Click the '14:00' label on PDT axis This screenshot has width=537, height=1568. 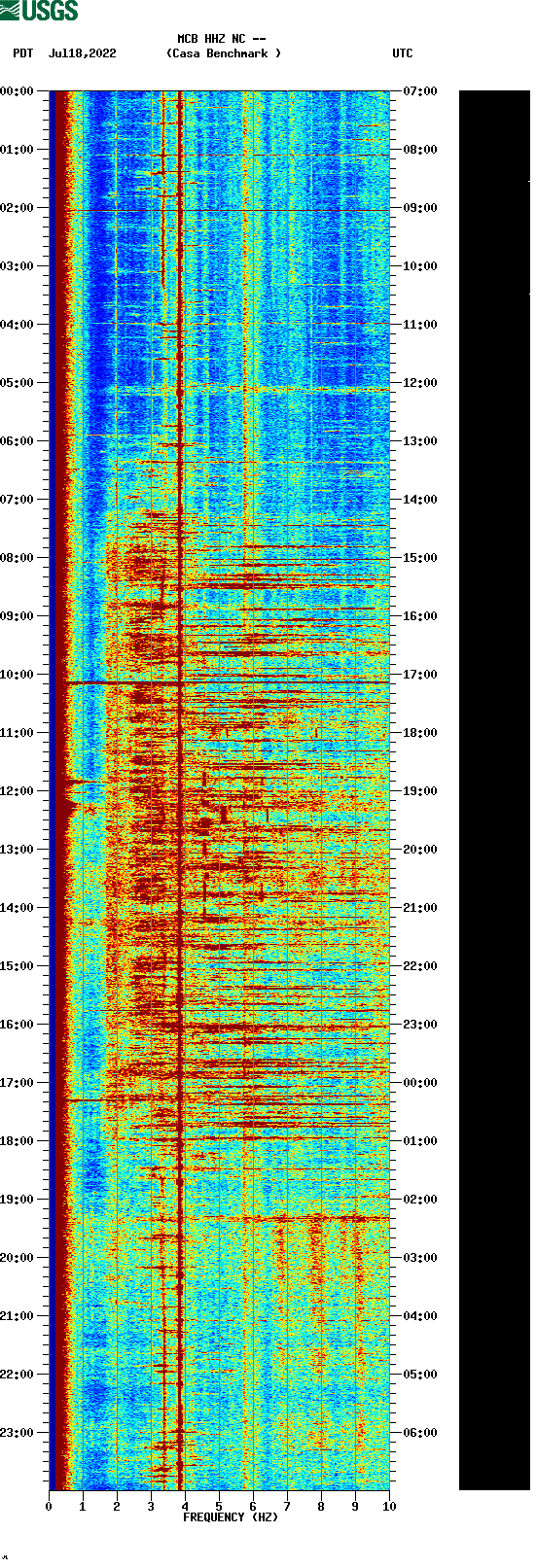[x=17, y=908]
